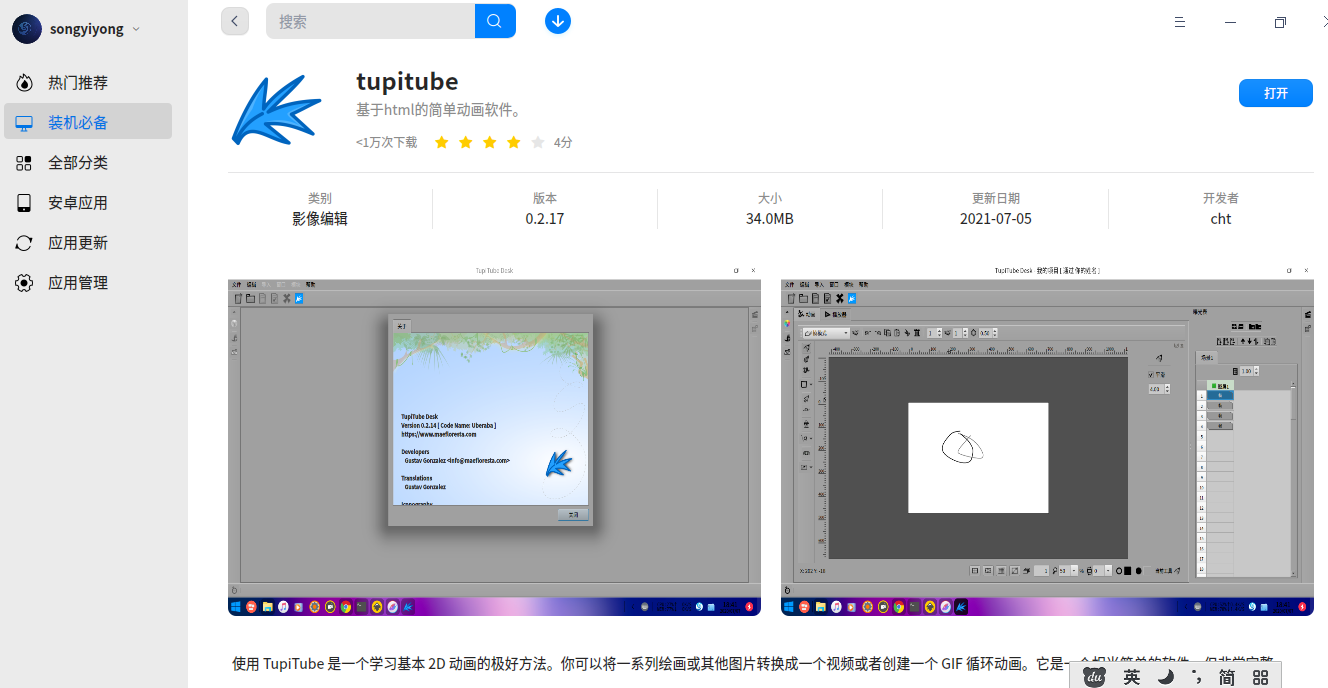
Task: Click the refresh icon beside 应用更新
Action: [x=24, y=243]
